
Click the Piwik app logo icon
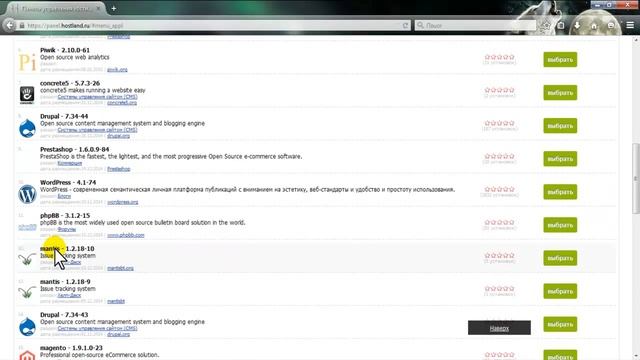(x=27, y=62)
